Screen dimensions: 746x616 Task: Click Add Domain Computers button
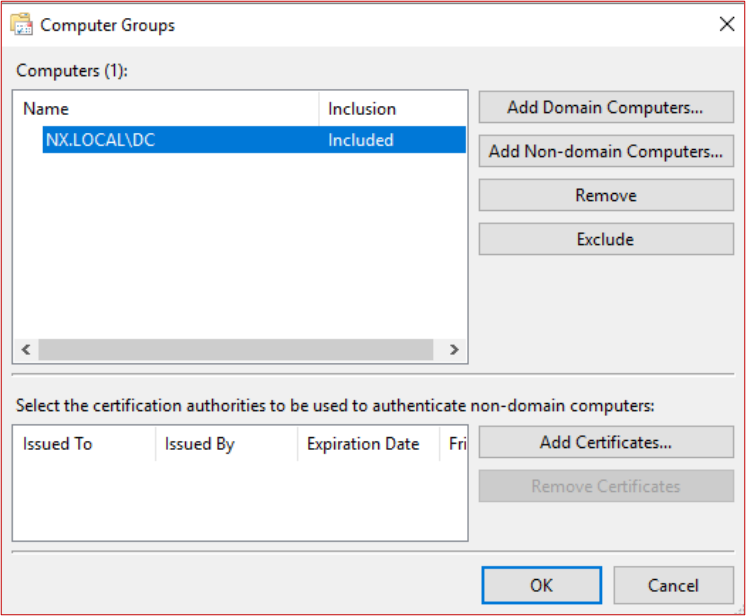click(606, 108)
